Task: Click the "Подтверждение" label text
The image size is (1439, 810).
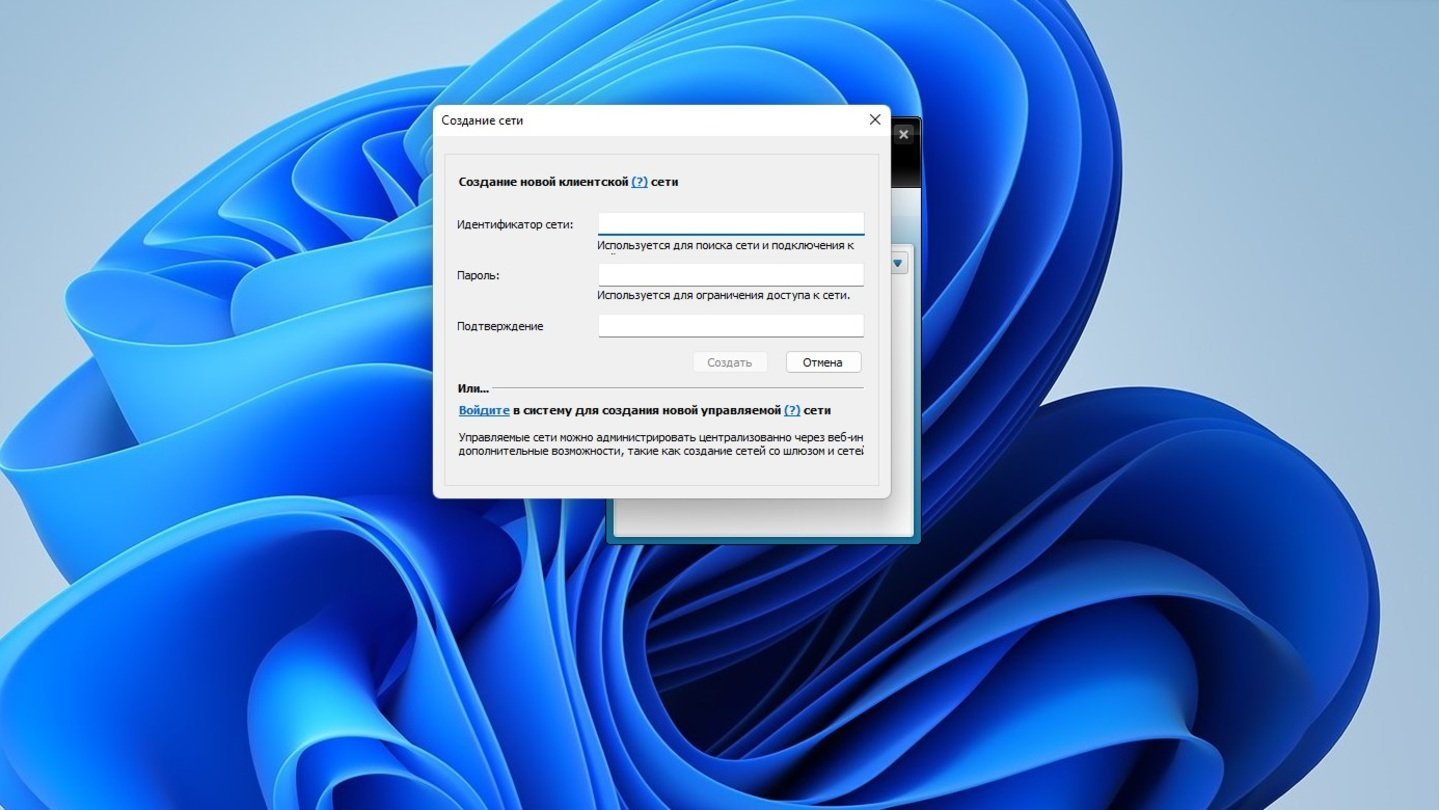Action: pyautogui.click(x=500, y=326)
